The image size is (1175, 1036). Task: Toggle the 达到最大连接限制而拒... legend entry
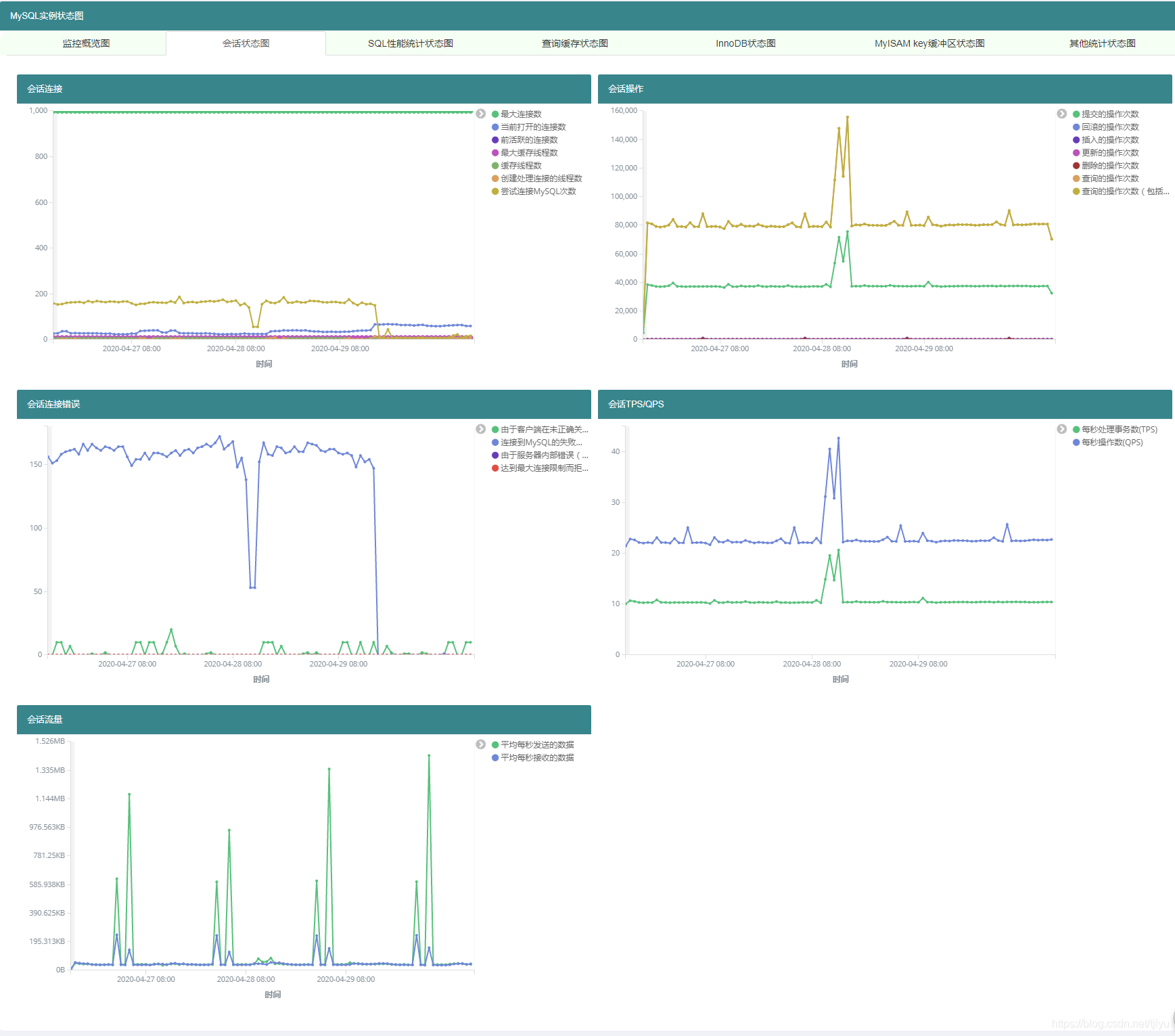pos(540,468)
